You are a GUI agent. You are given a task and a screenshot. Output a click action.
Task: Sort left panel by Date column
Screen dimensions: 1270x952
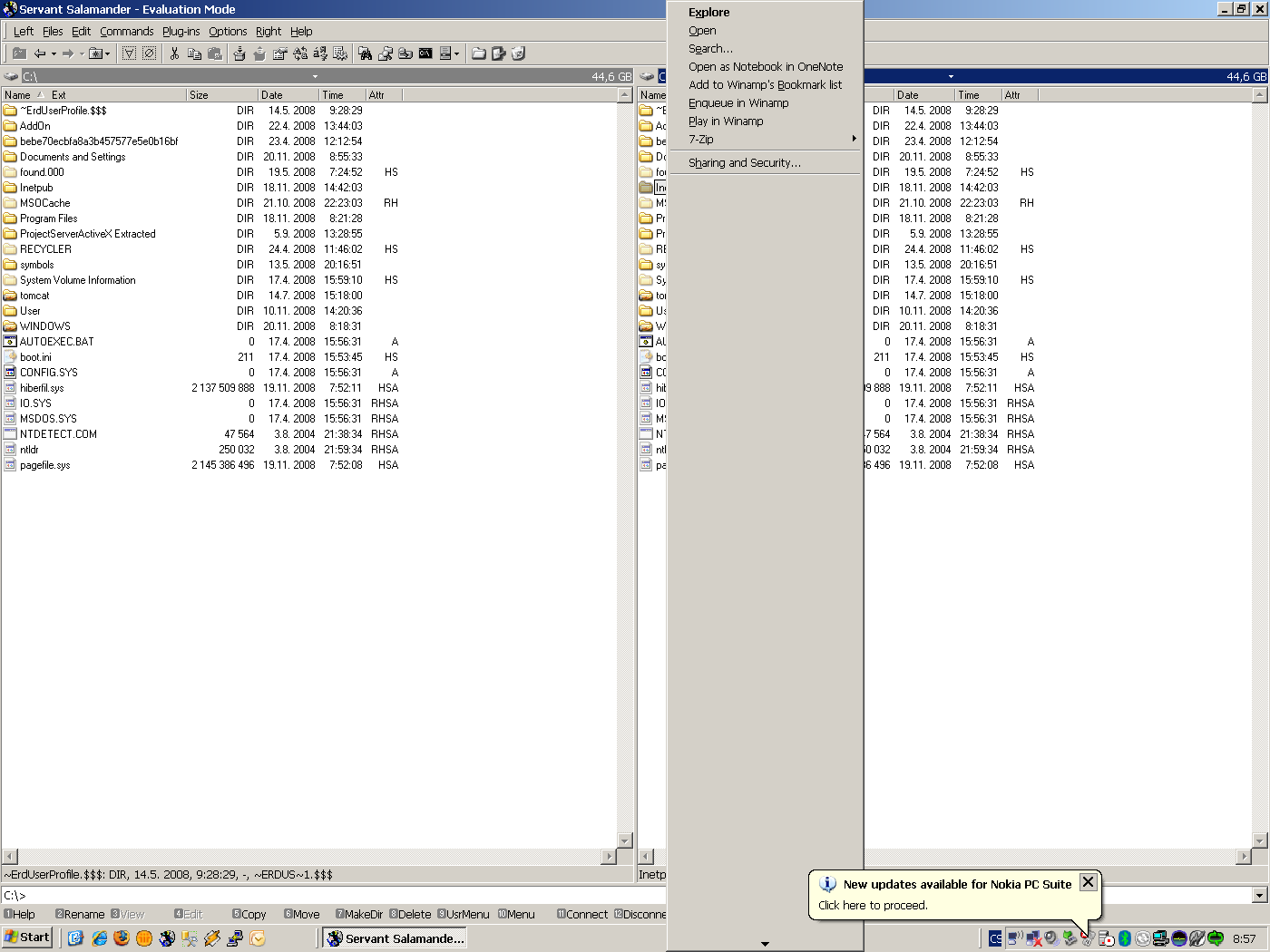pyautogui.click(x=288, y=94)
